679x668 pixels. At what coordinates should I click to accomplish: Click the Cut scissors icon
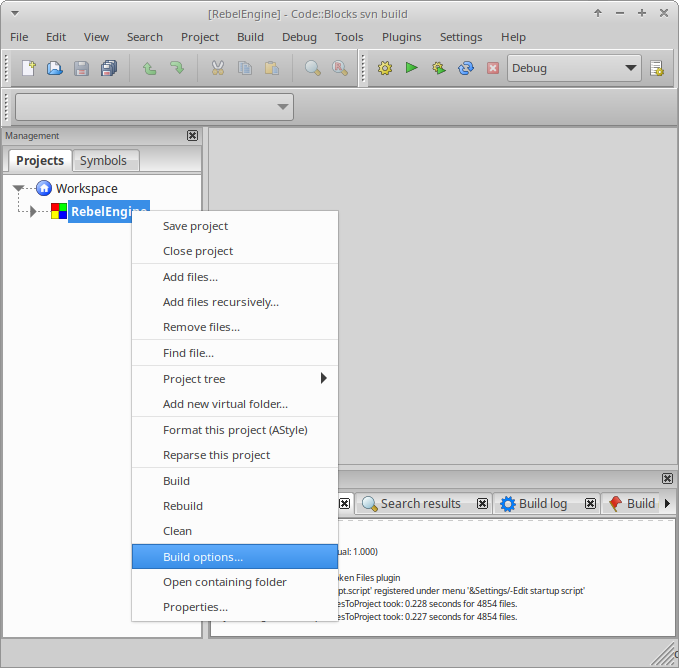point(218,68)
